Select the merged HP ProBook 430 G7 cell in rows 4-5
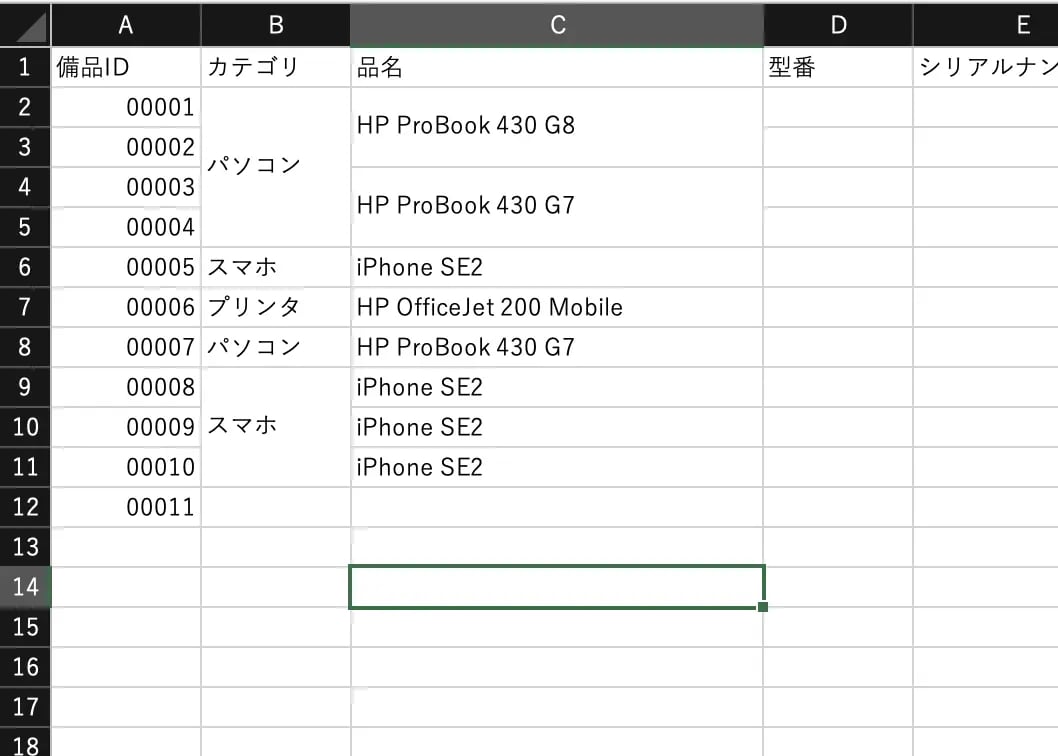 [x=557, y=207]
